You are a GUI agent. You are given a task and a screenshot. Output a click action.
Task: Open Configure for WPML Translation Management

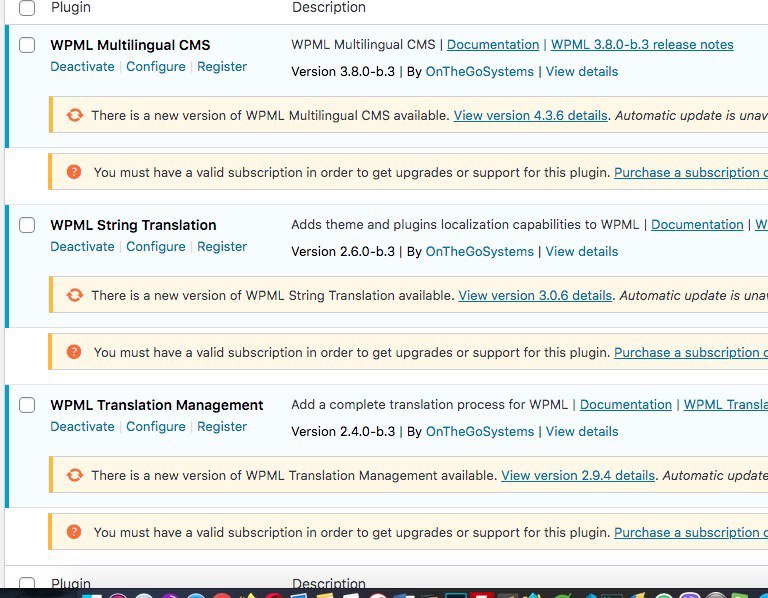[156, 427]
